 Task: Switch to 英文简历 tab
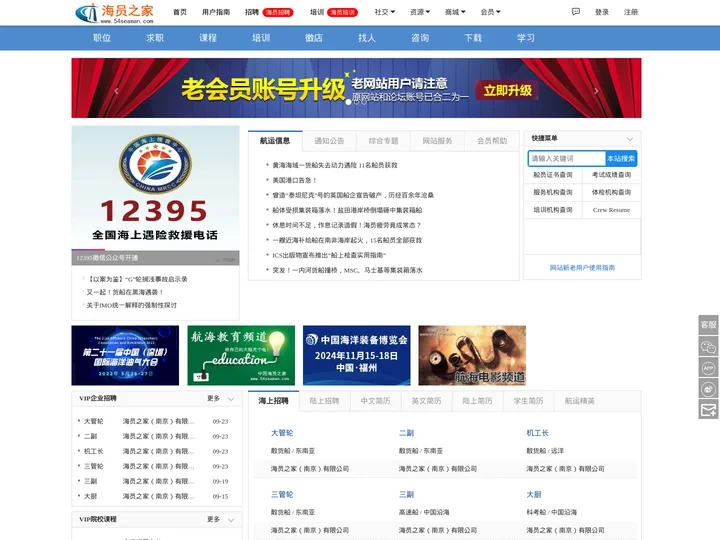pyautogui.click(x=426, y=401)
